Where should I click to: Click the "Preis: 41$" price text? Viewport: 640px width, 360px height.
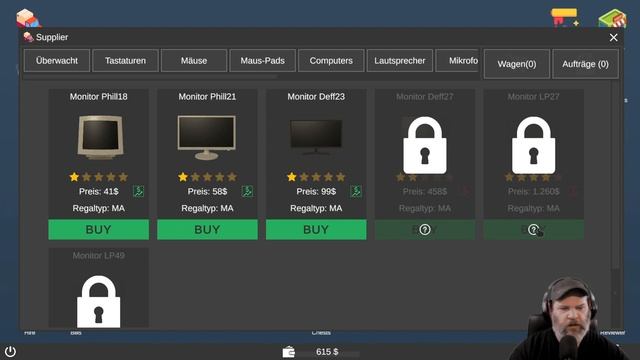click(99, 191)
